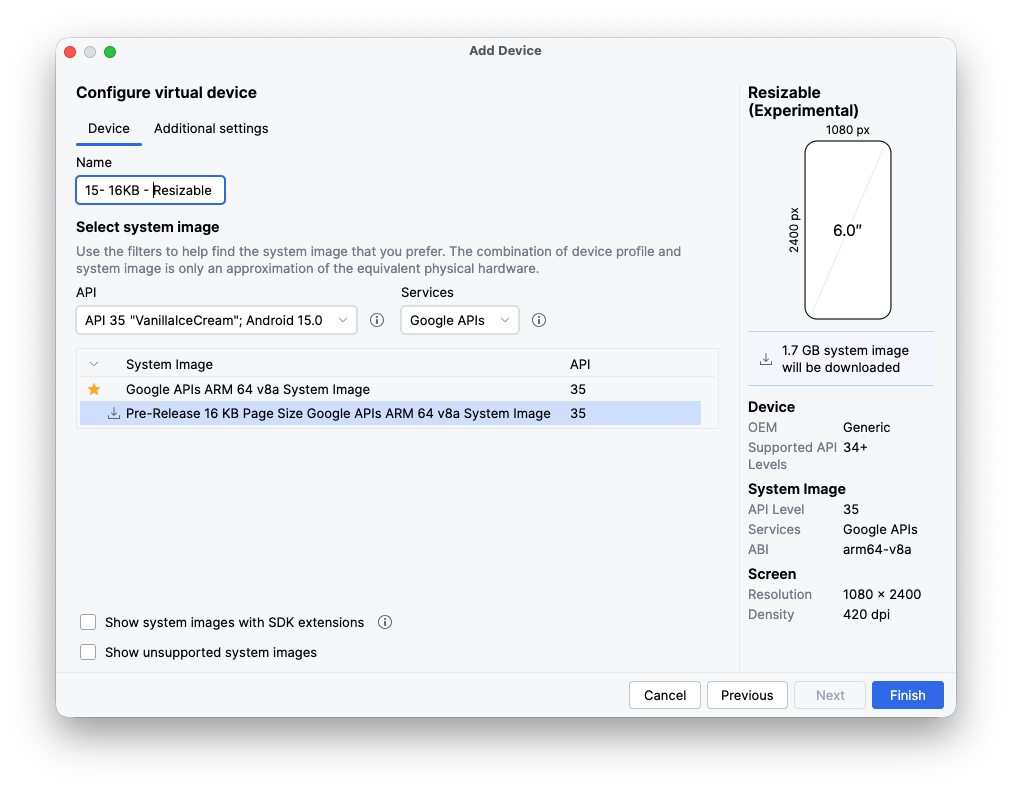Sort by the API column header

tap(580, 365)
